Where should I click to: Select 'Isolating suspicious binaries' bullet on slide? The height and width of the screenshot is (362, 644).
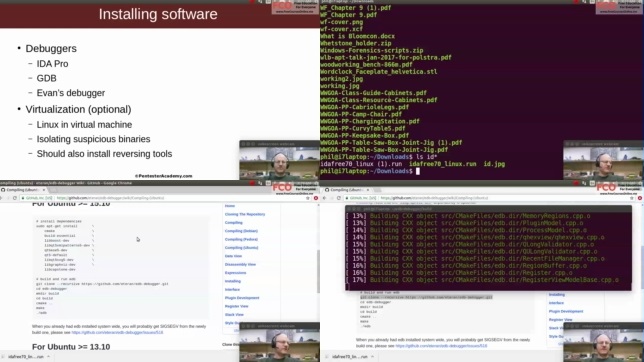tap(93, 139)
